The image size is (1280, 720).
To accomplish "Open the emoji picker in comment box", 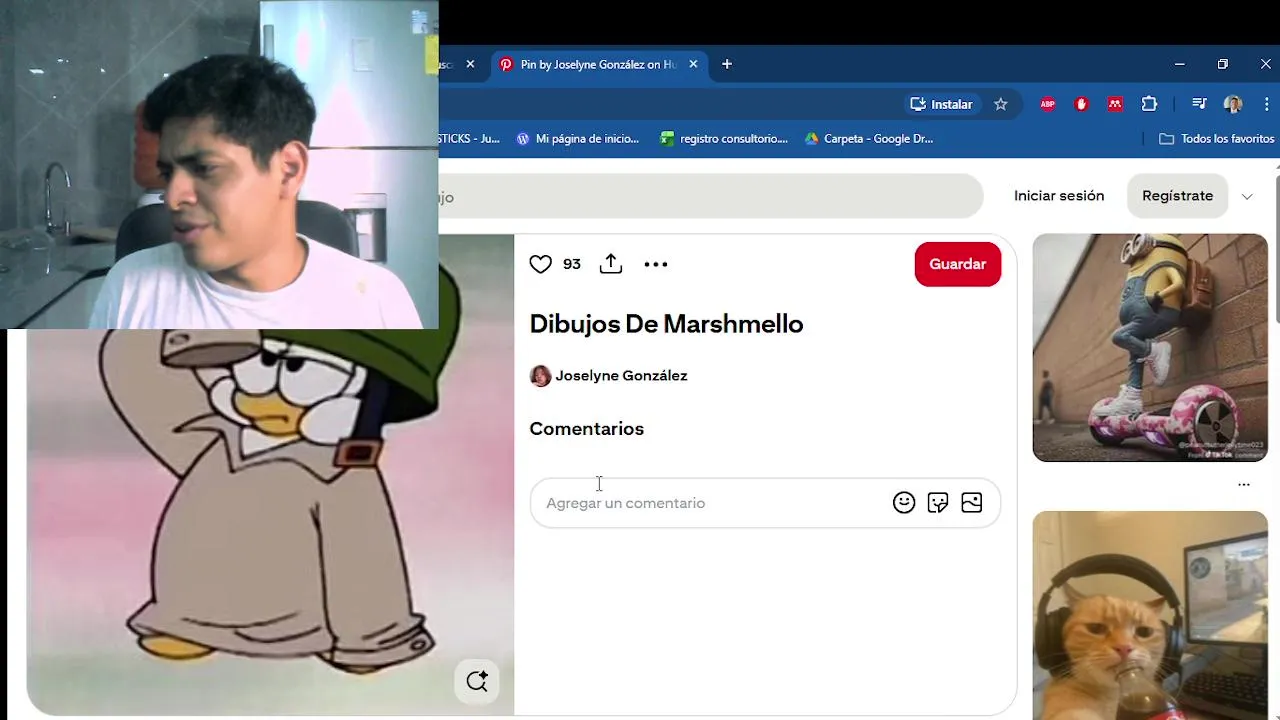I will tap(904, 503).
